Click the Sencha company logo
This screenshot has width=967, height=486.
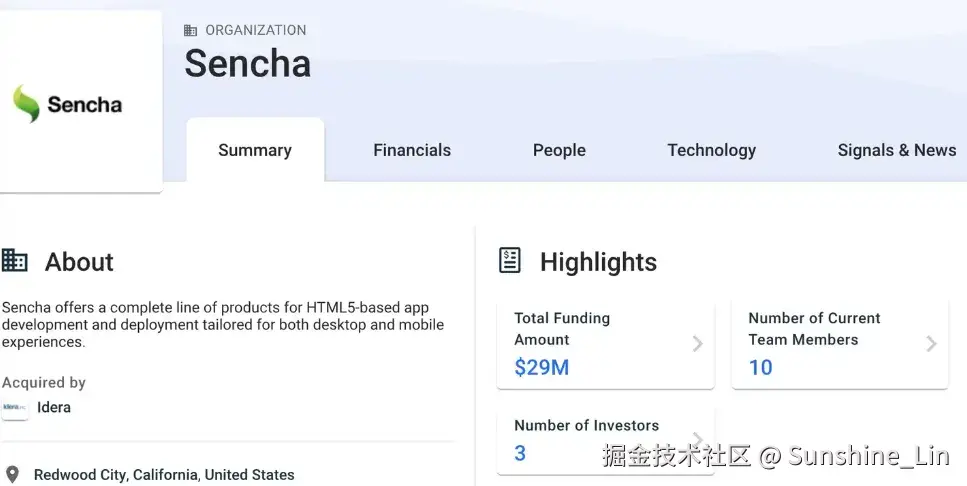coord(68,104)
